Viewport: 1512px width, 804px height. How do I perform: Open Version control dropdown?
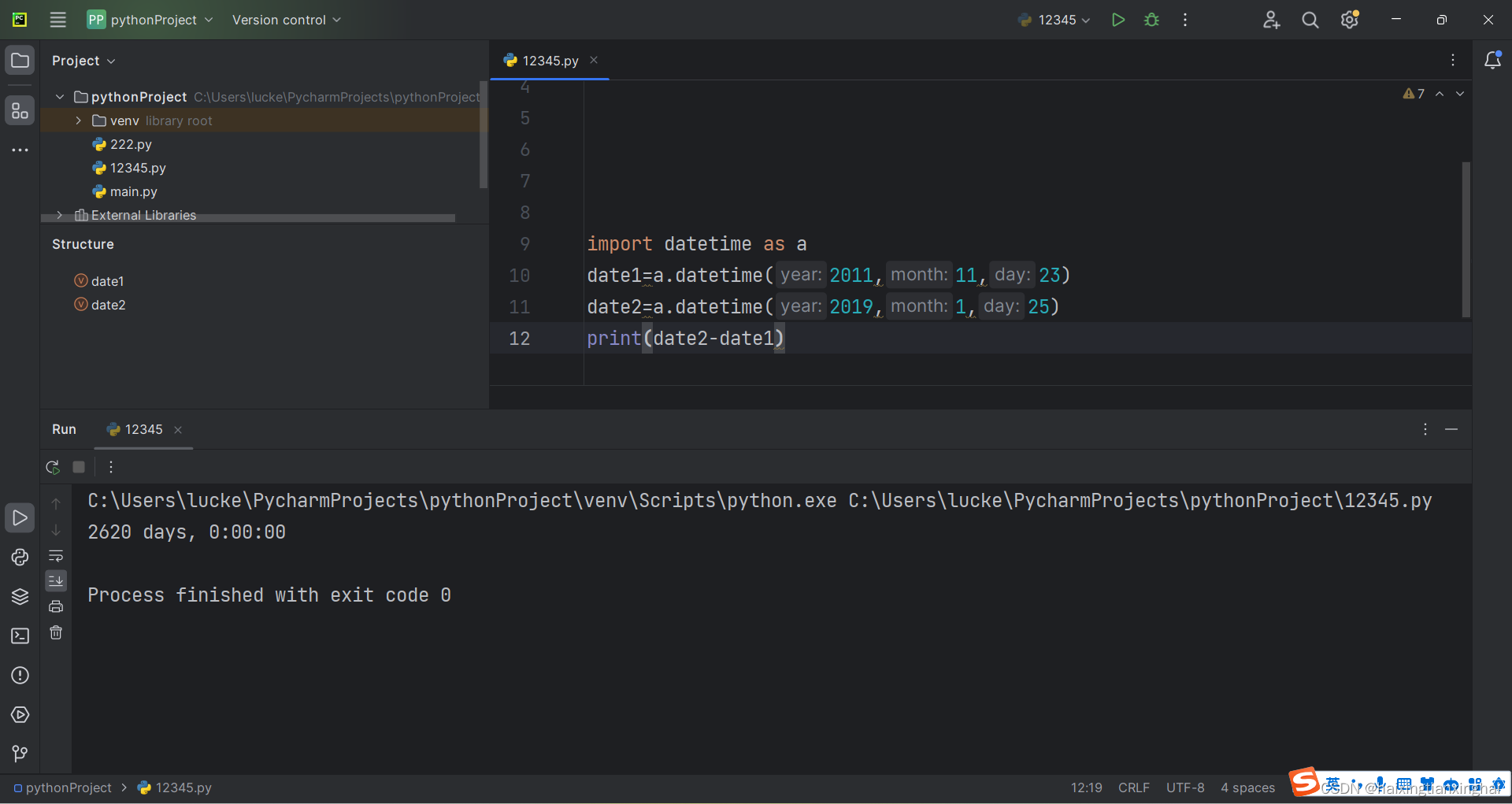coord(287,20)
